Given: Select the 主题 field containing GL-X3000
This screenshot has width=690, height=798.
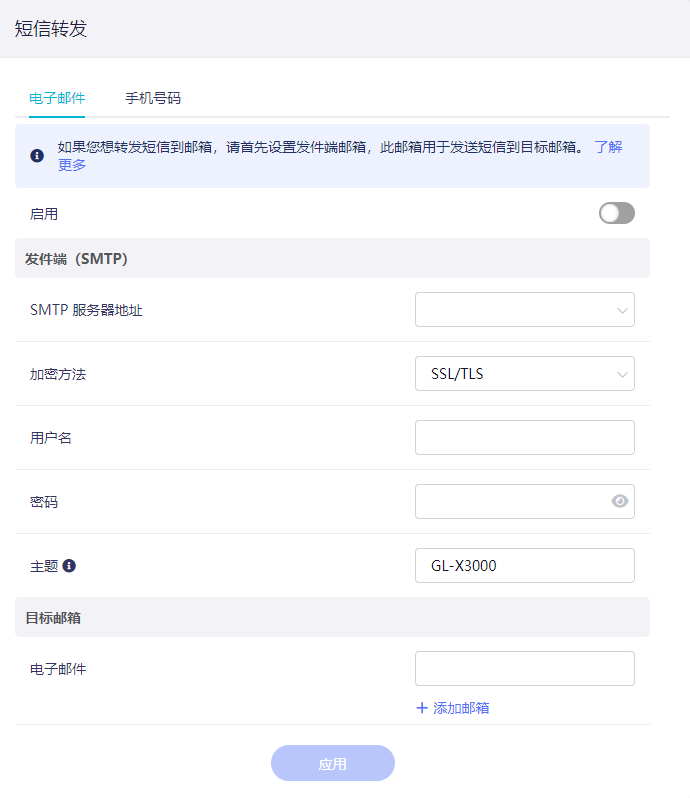Looking at the screenshot, I should click(524, 565).
